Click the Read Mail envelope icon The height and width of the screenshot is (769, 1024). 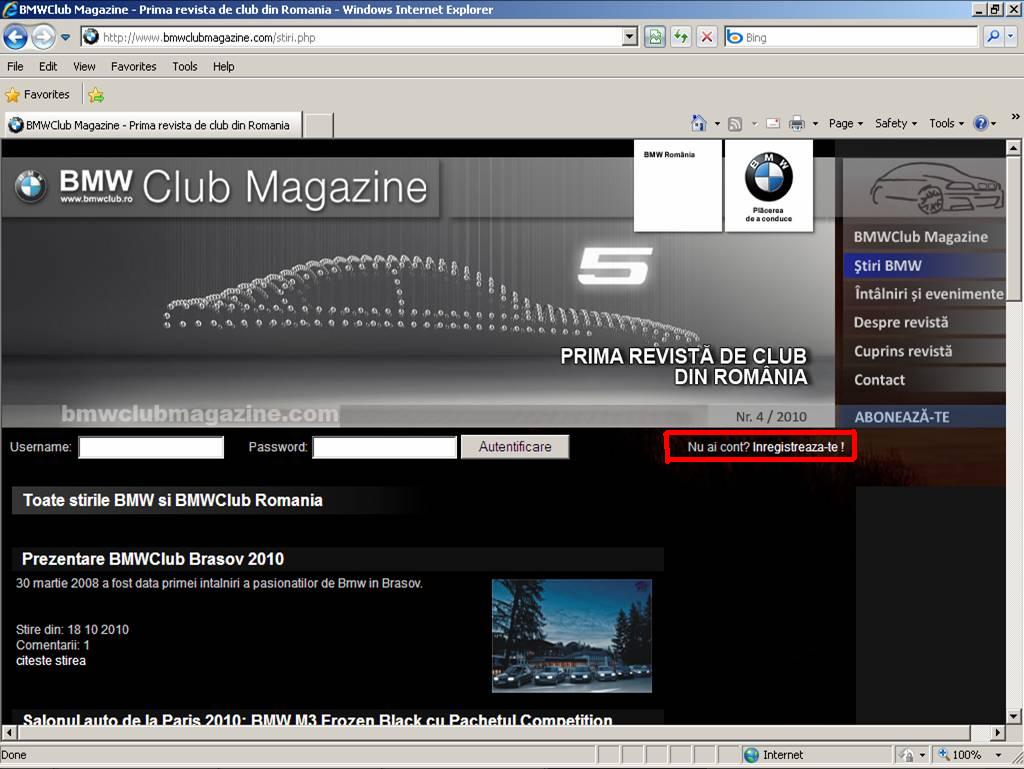pos(773,123)
